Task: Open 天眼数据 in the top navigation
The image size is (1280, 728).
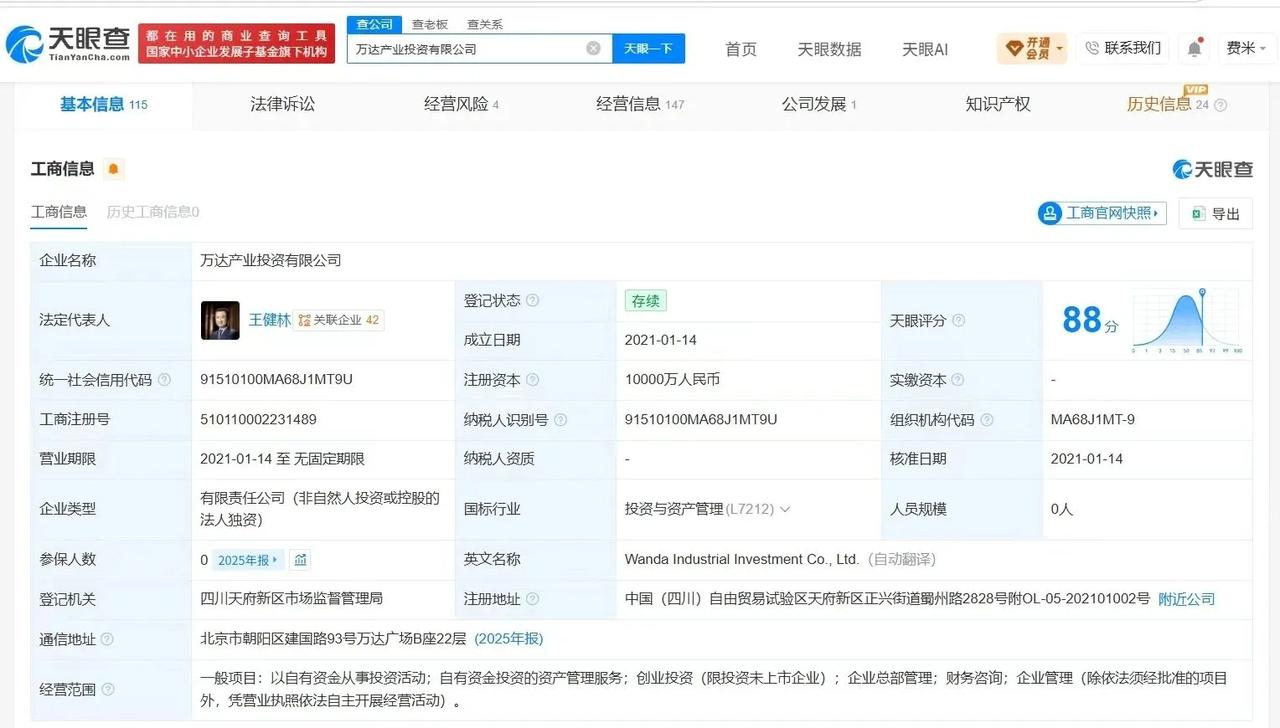Action: pyautogui.click(x=829, y=49)
